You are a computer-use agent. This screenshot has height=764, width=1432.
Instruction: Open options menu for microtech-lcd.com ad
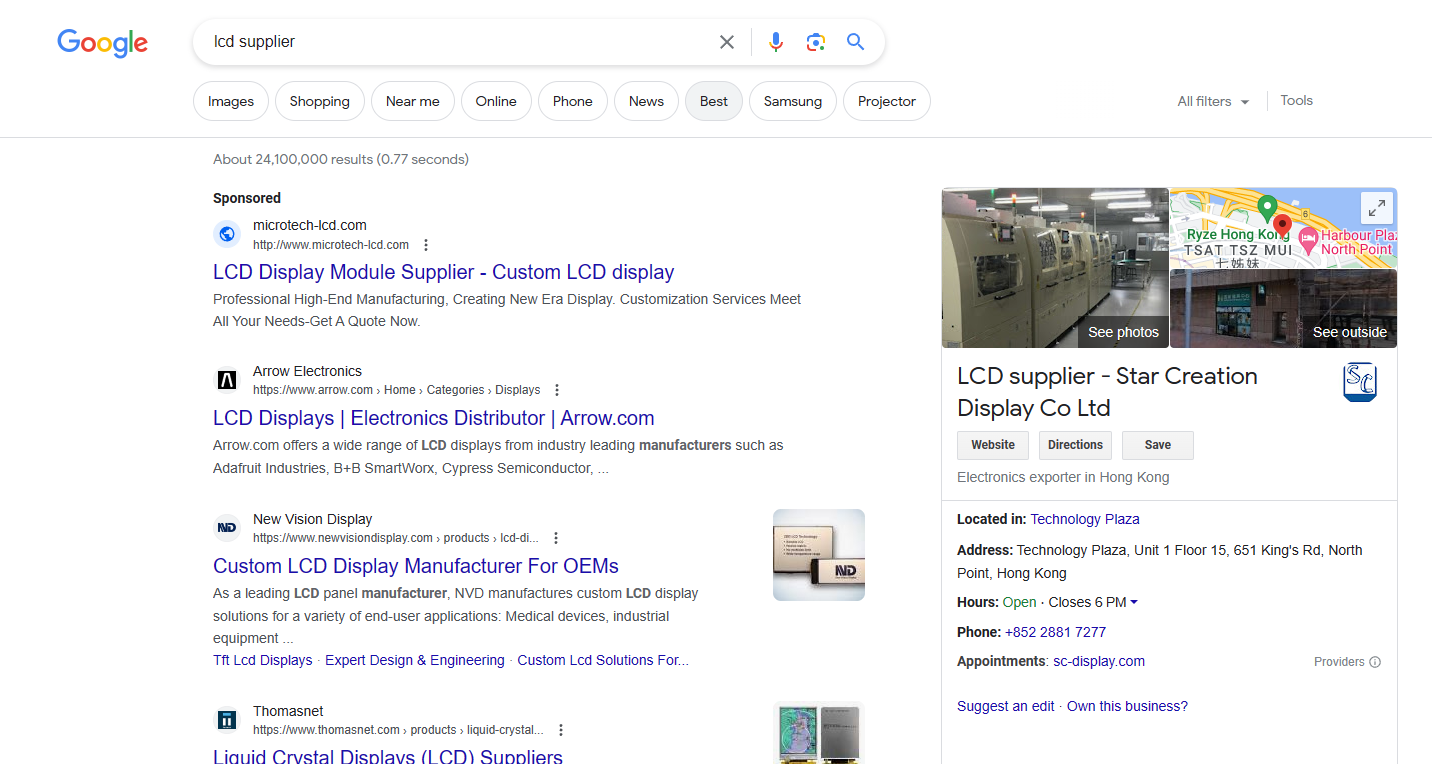click(x=426, y=245)
